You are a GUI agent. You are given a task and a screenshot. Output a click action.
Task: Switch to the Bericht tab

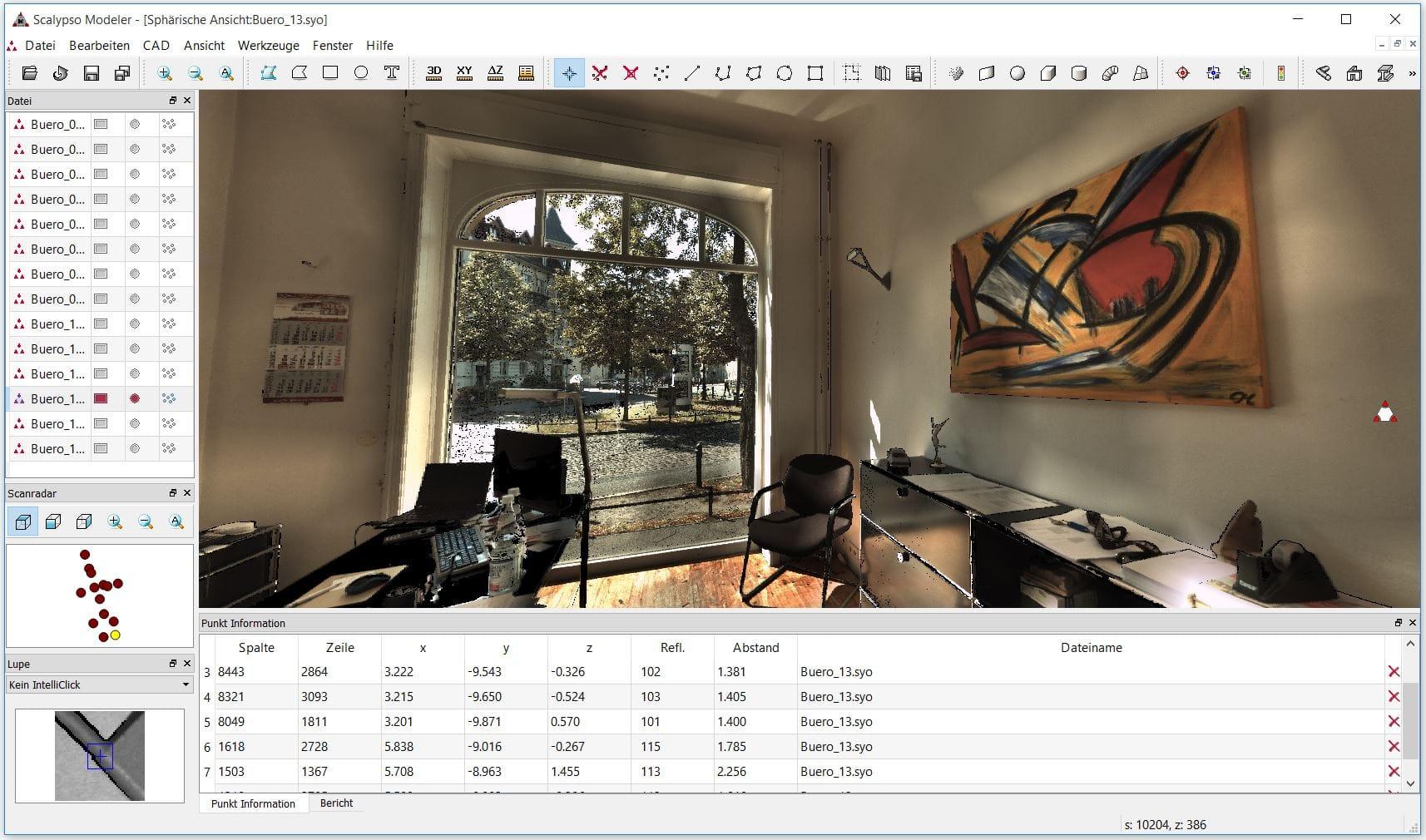click(x=336, y=803)
